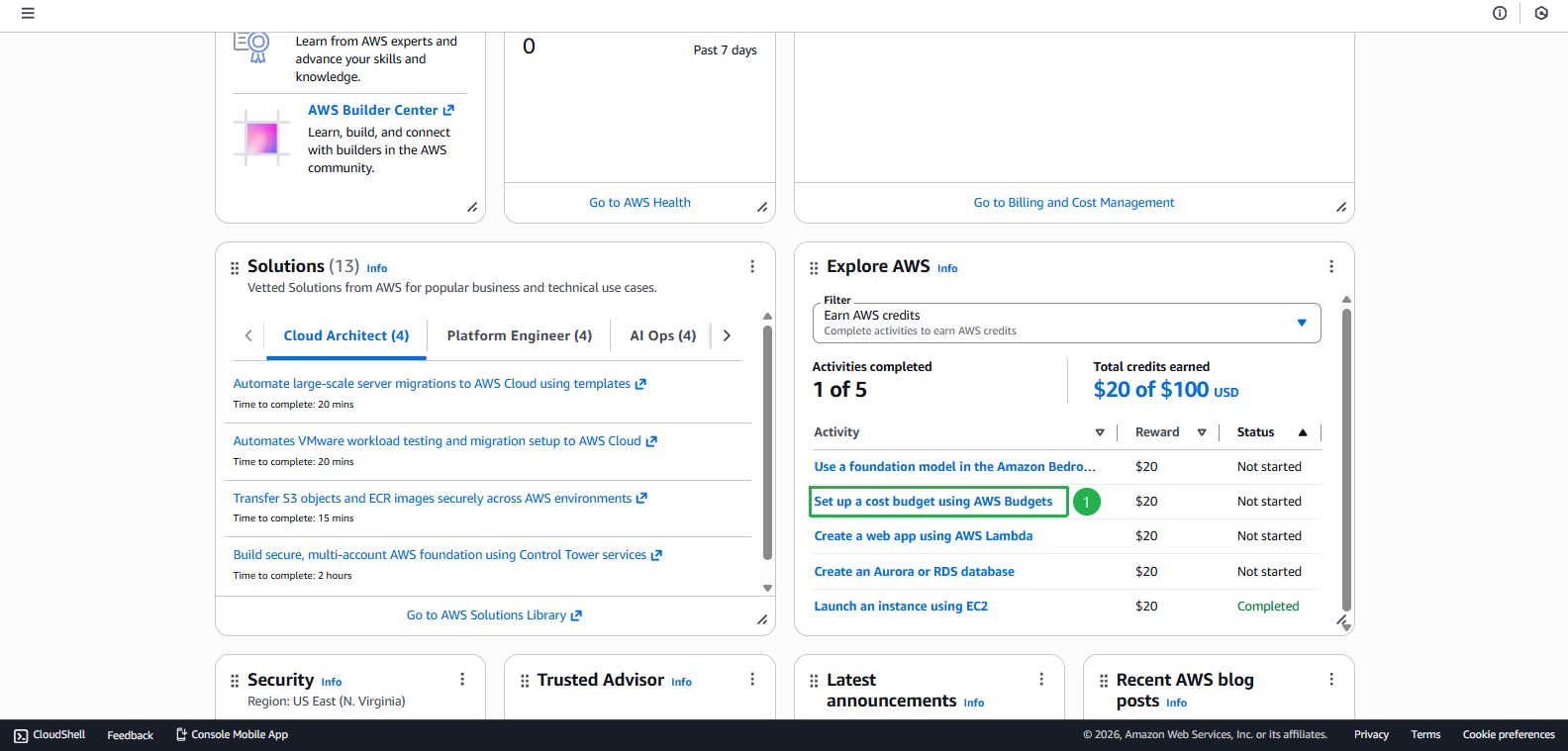The image size is (1568, 751).
Task: Switch to the Platform Engineer (4) tab
Action: coord(520,335)
